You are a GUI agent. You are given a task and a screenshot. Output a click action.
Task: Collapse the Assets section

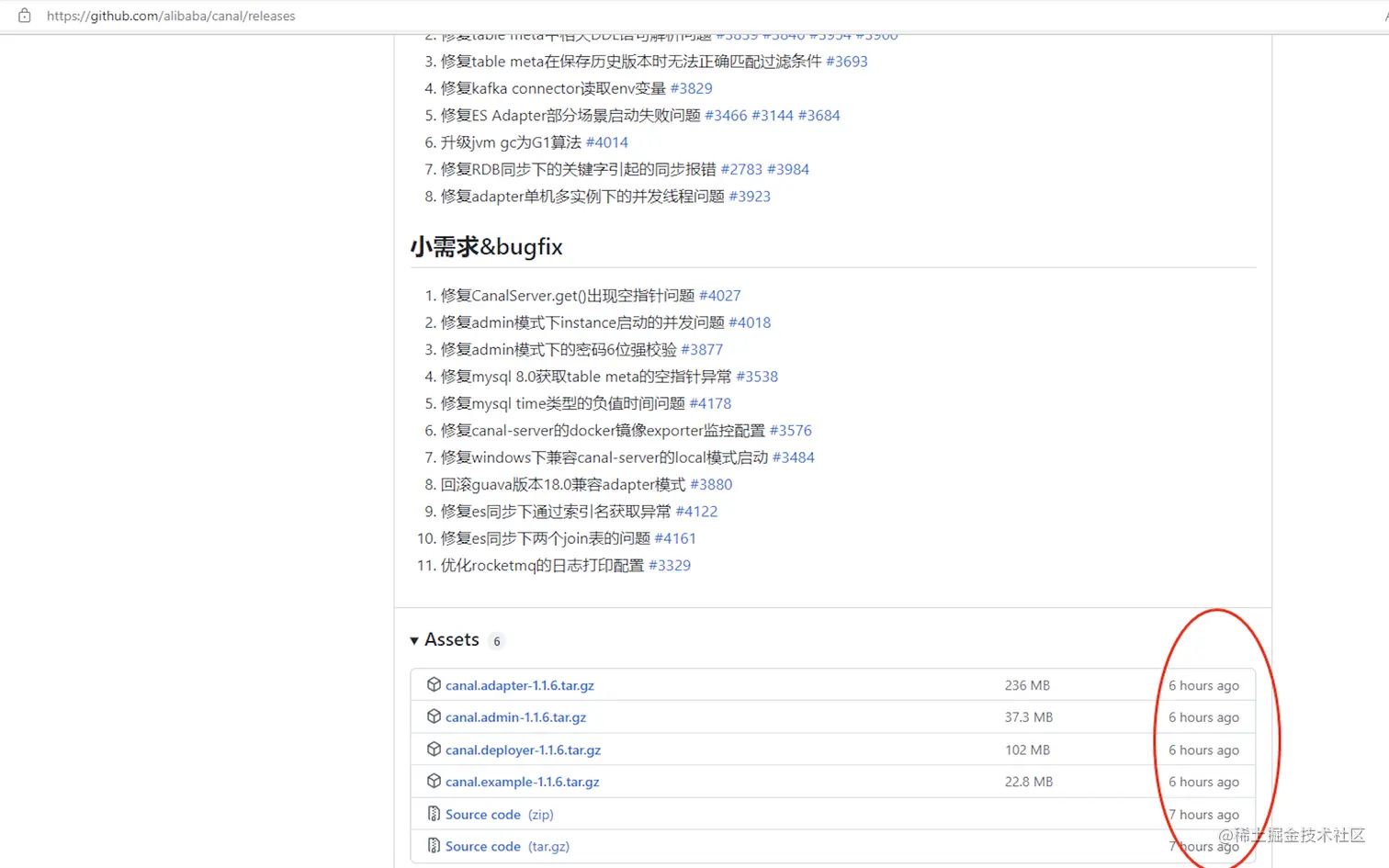tap(414, 640)
